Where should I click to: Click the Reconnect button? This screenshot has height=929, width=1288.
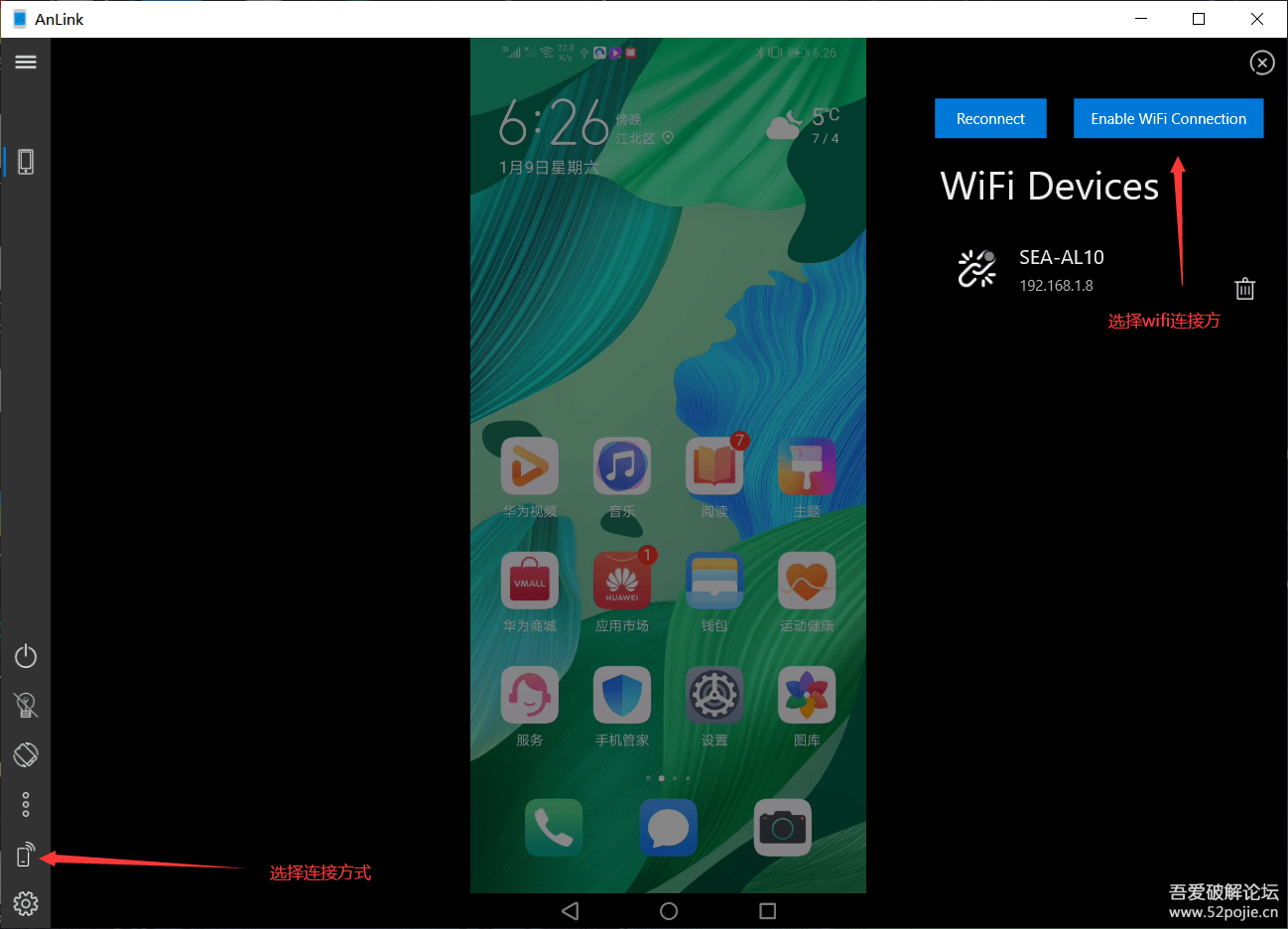tap(990, 119)
